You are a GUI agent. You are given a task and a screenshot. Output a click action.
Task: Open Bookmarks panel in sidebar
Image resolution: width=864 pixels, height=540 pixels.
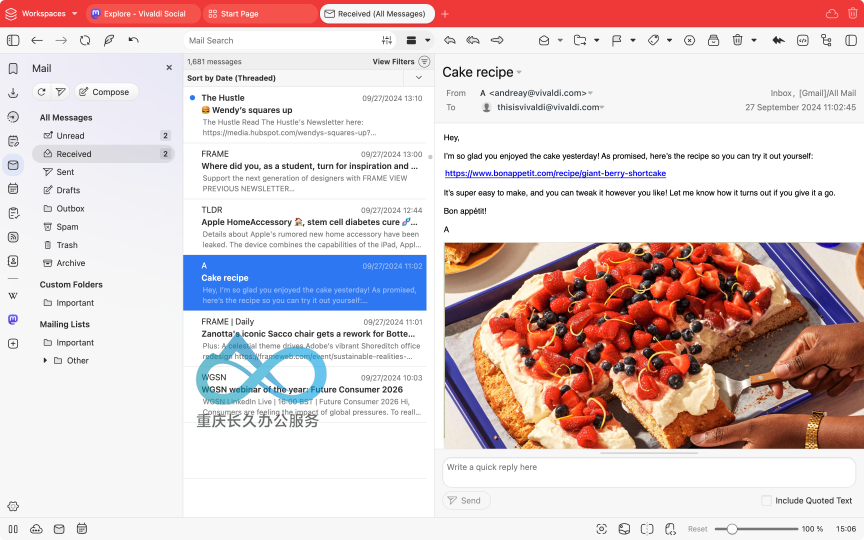[13, 68]
